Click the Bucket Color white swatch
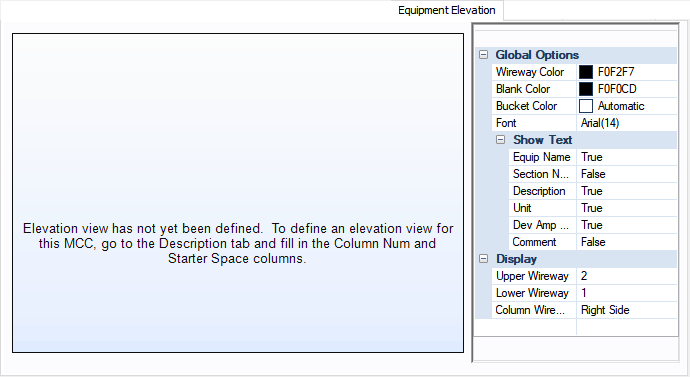This screenshot has width=690, height=377. tap(586, 106)
